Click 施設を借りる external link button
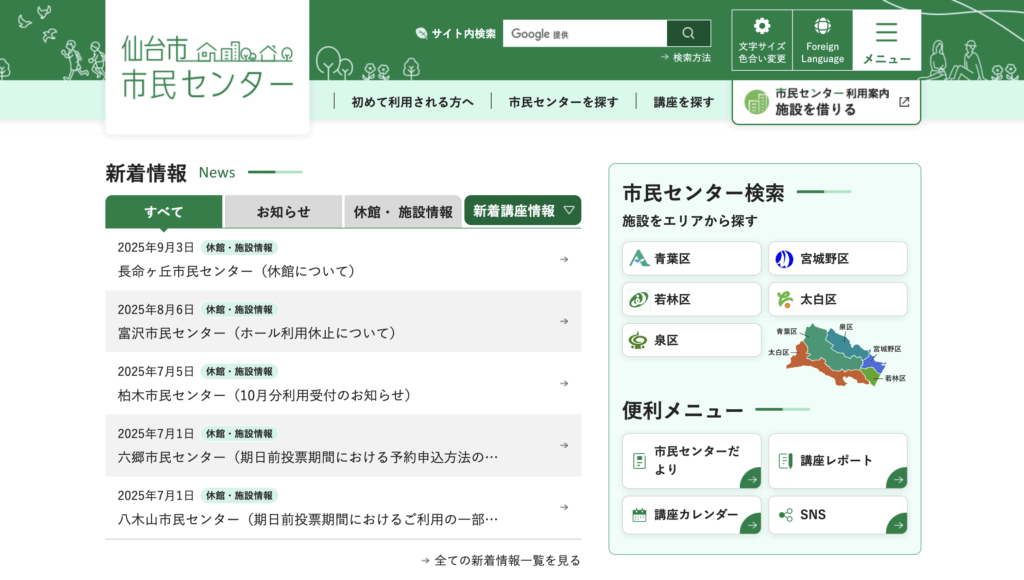This screenshot has height=580, width=1024. 826,102
